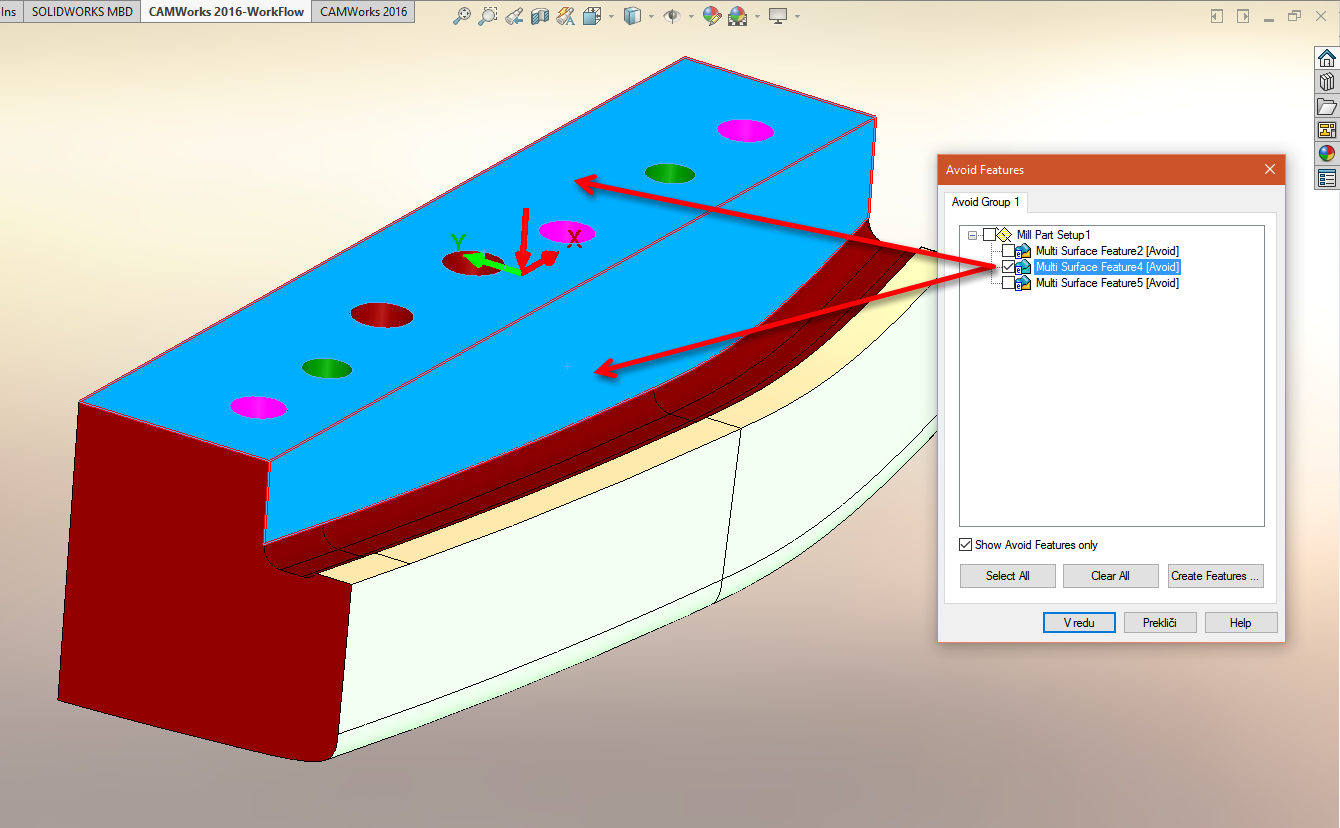1340x828 pixels.
Task: Uncheck the Multi Surface Feature4 checkbox
Action: (x=1007, y=267)
